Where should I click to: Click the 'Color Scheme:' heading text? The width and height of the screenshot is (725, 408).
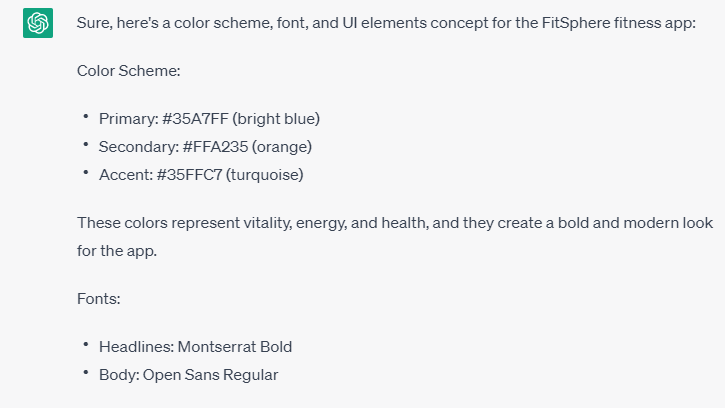tap(129, 71)
